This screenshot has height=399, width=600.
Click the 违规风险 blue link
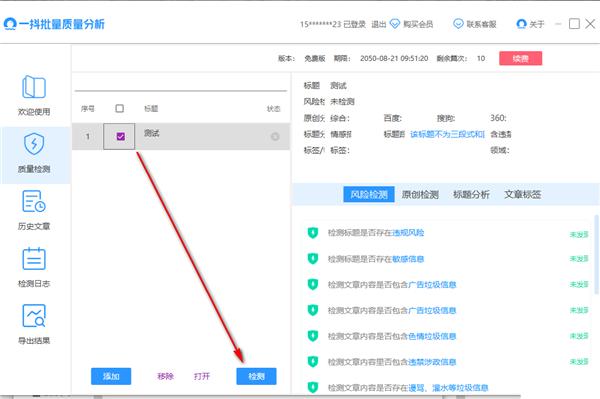point(408,233)
